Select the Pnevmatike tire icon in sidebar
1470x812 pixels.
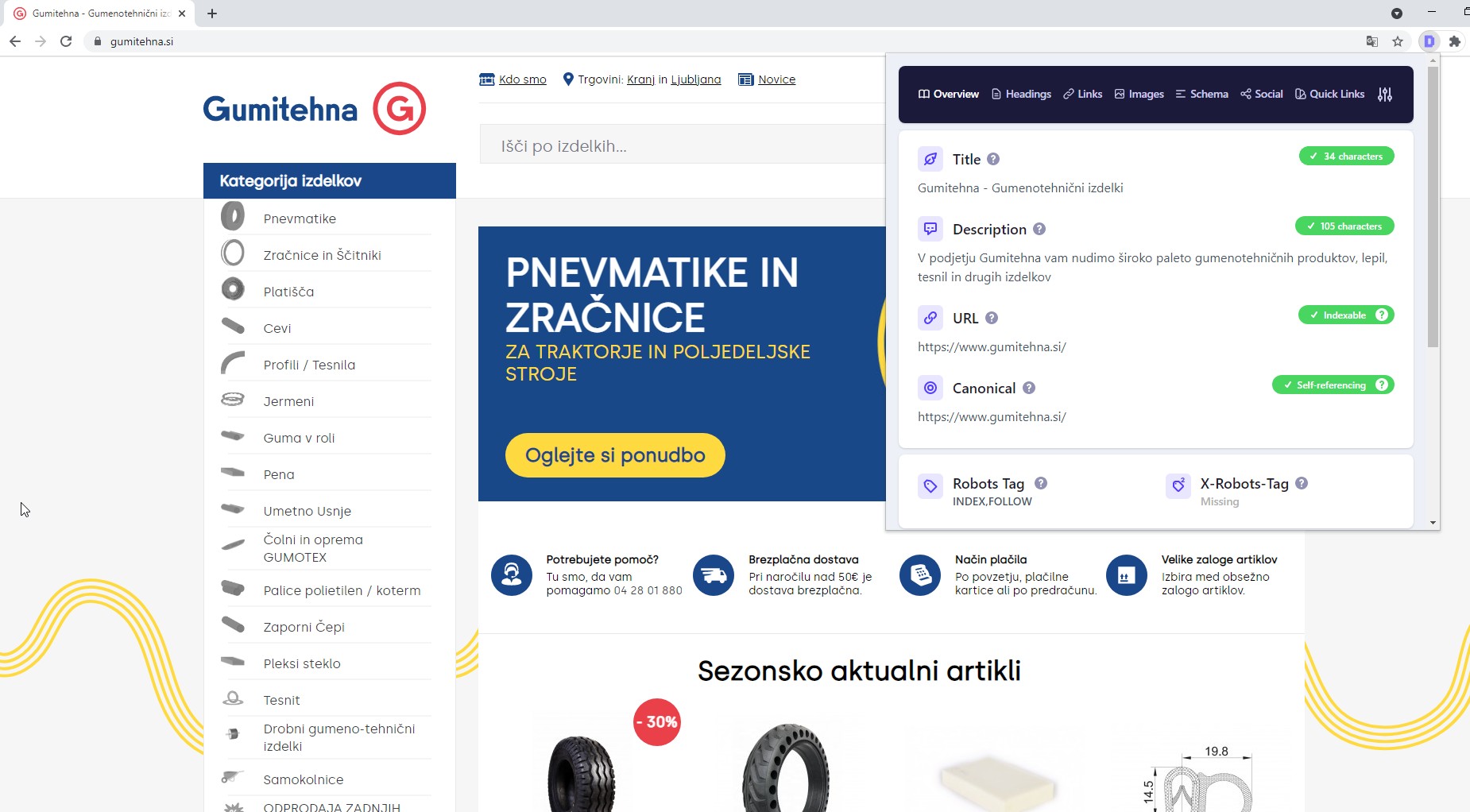pos(234,215)
